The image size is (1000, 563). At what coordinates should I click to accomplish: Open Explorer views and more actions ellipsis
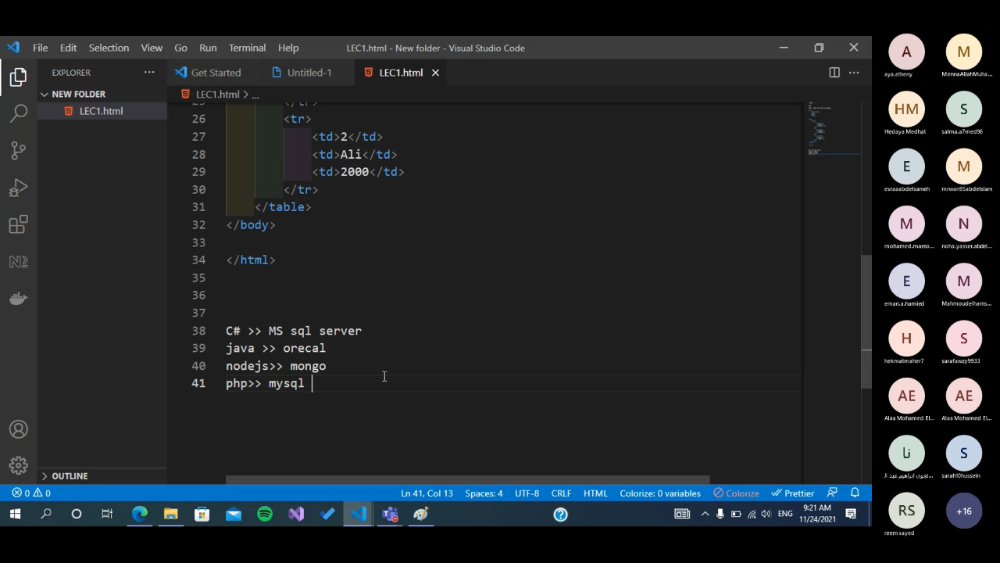[149, 73]
